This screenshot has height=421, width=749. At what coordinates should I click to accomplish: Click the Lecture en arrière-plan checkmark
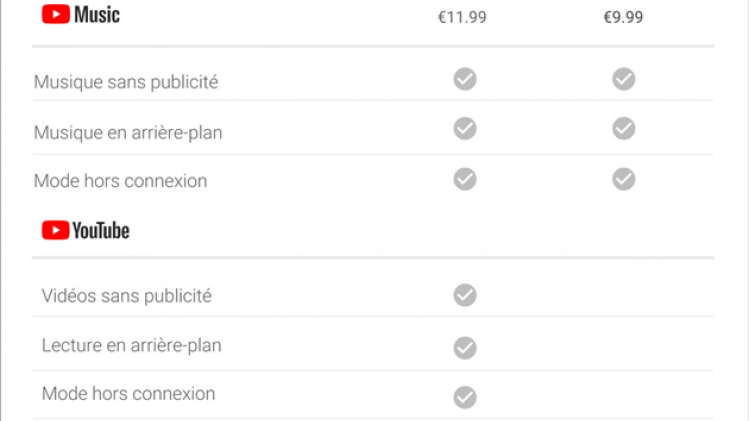(x=465, y=347)
